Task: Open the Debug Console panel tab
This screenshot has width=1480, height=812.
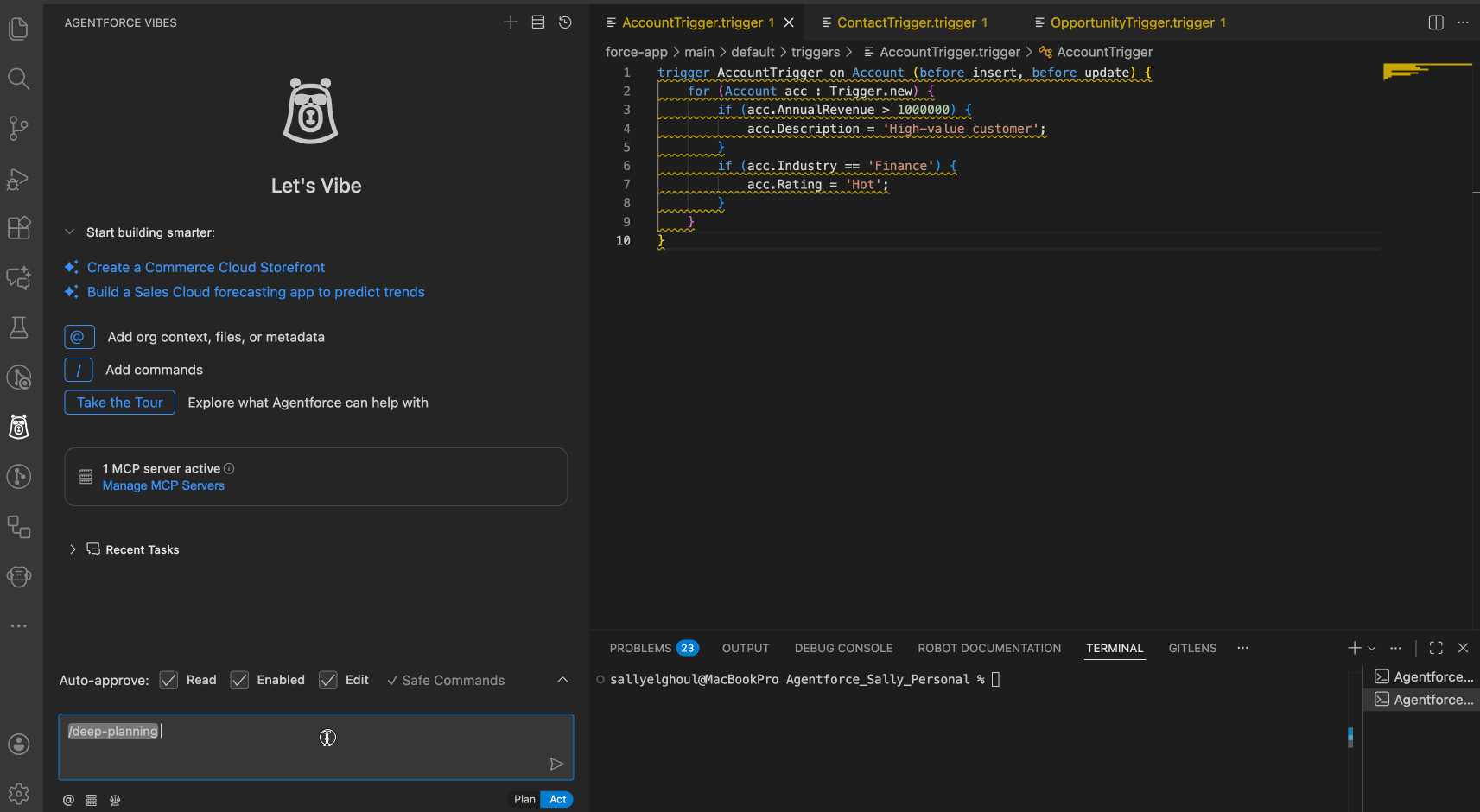Action: 843,648
